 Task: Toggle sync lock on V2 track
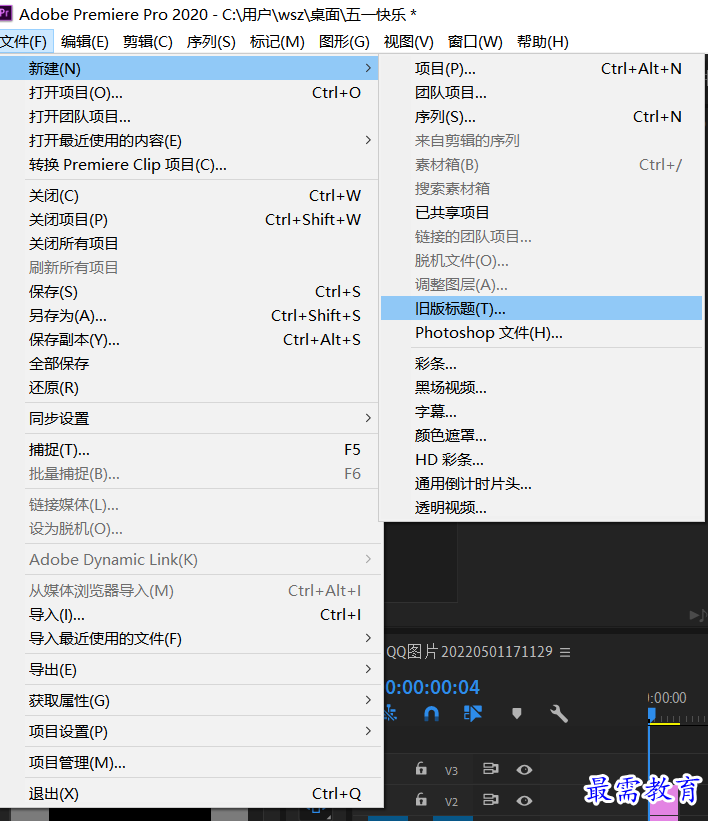coord(491,800)
